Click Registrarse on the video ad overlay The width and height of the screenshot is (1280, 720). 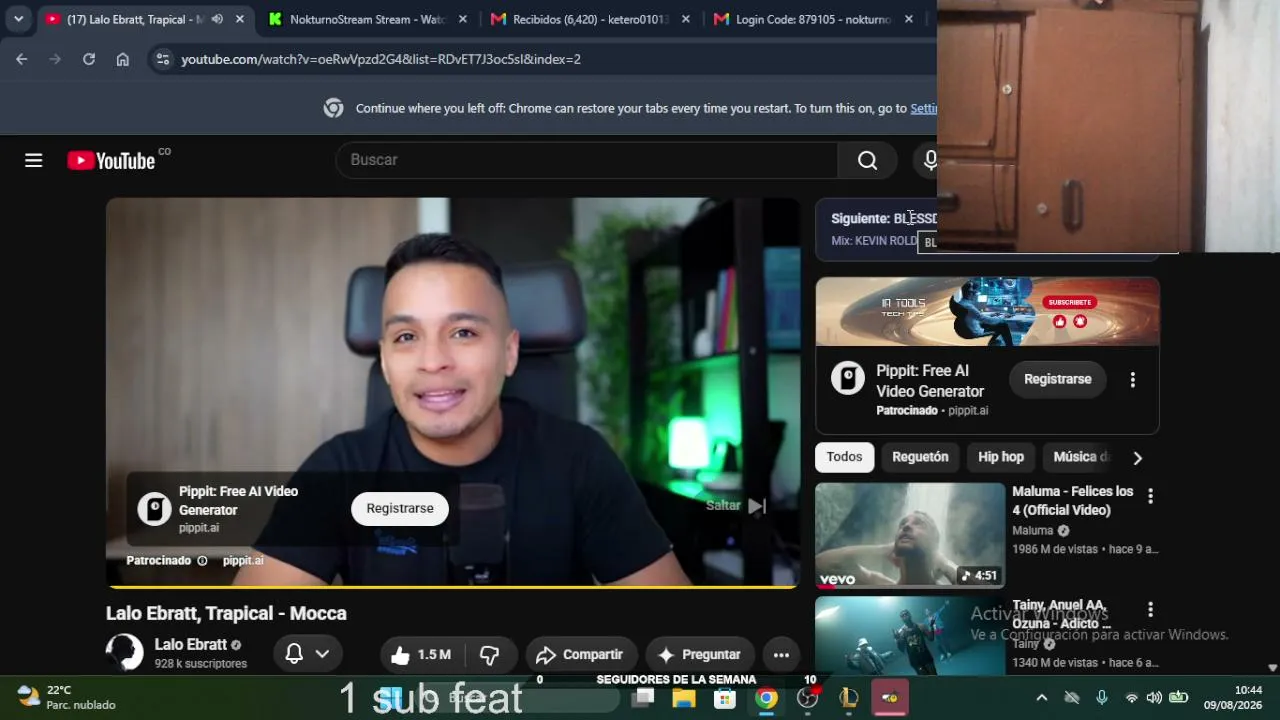pos(400,509)
